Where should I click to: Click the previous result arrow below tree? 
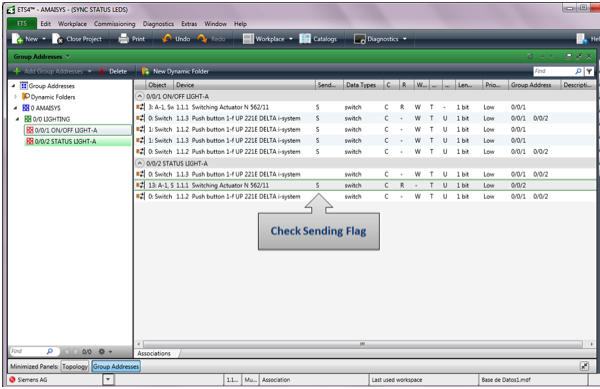(x=67, y=351)
